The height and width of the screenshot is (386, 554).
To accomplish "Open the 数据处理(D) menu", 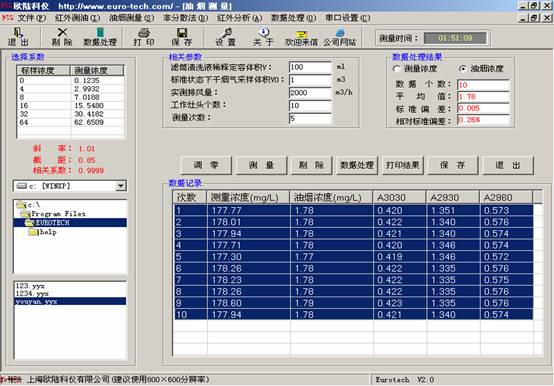I will (x=293, y=18).
